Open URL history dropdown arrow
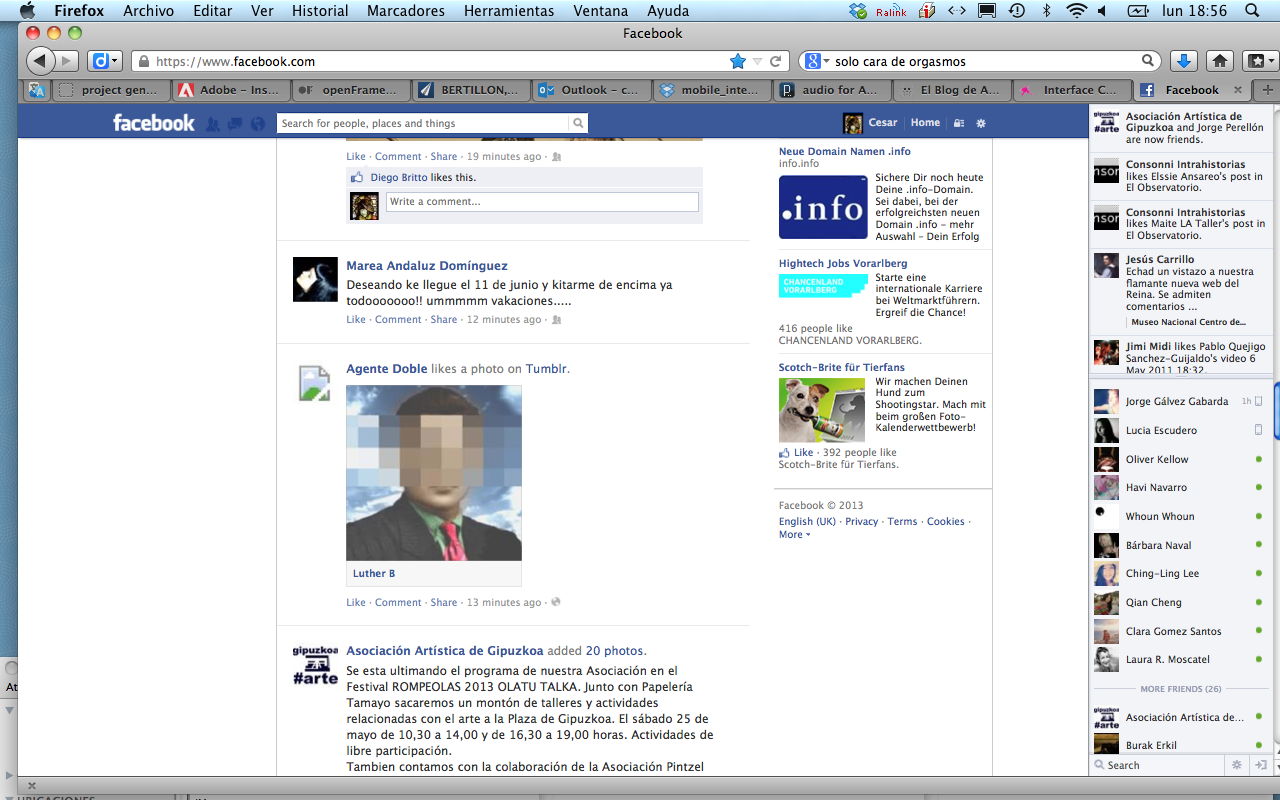This screenshot has width=1280, height=800. [x=757, y=61]
